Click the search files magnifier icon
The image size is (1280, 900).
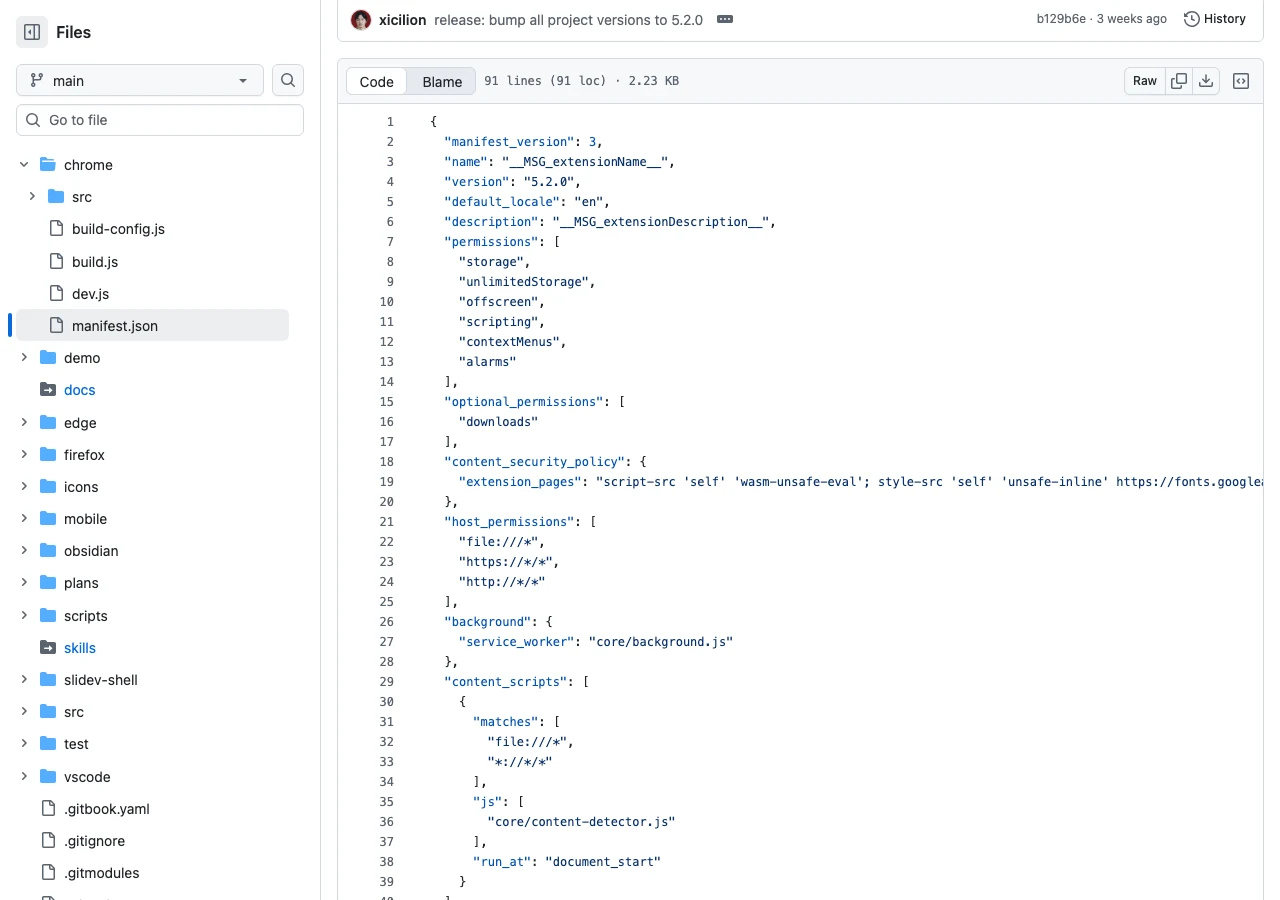pyautogui.click(x=288, y=80)
